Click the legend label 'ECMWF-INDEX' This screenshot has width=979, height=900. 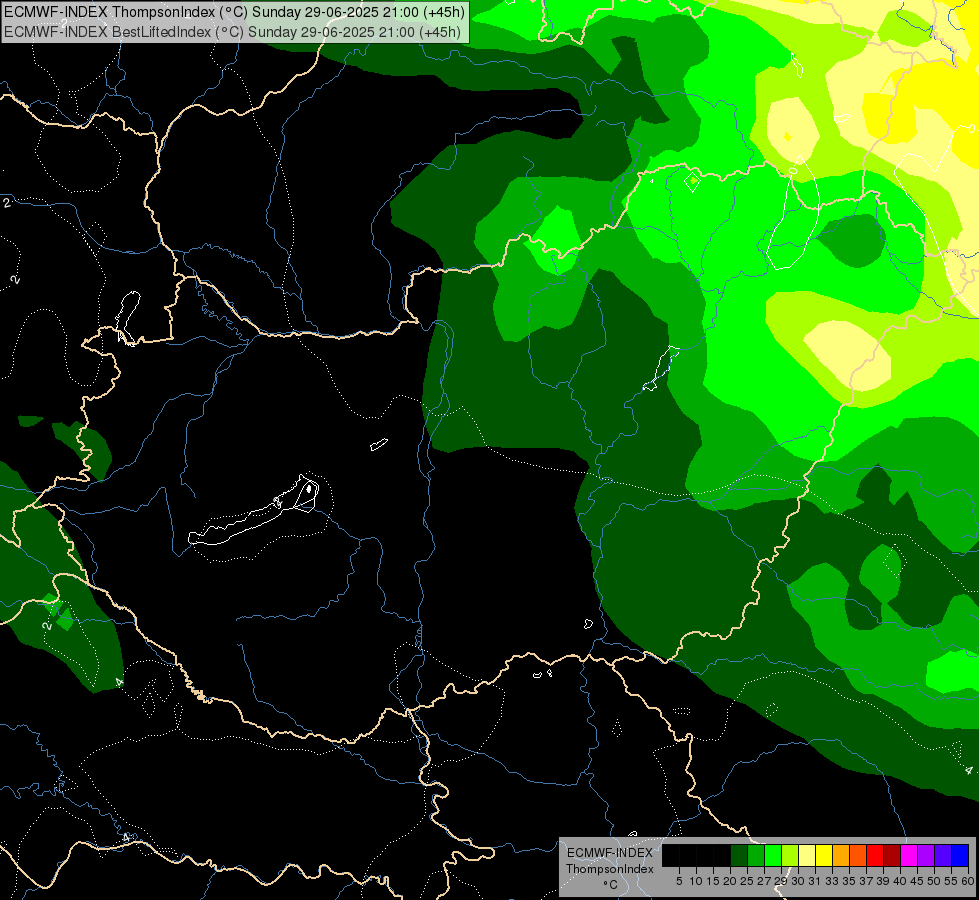tap(609, 853)
